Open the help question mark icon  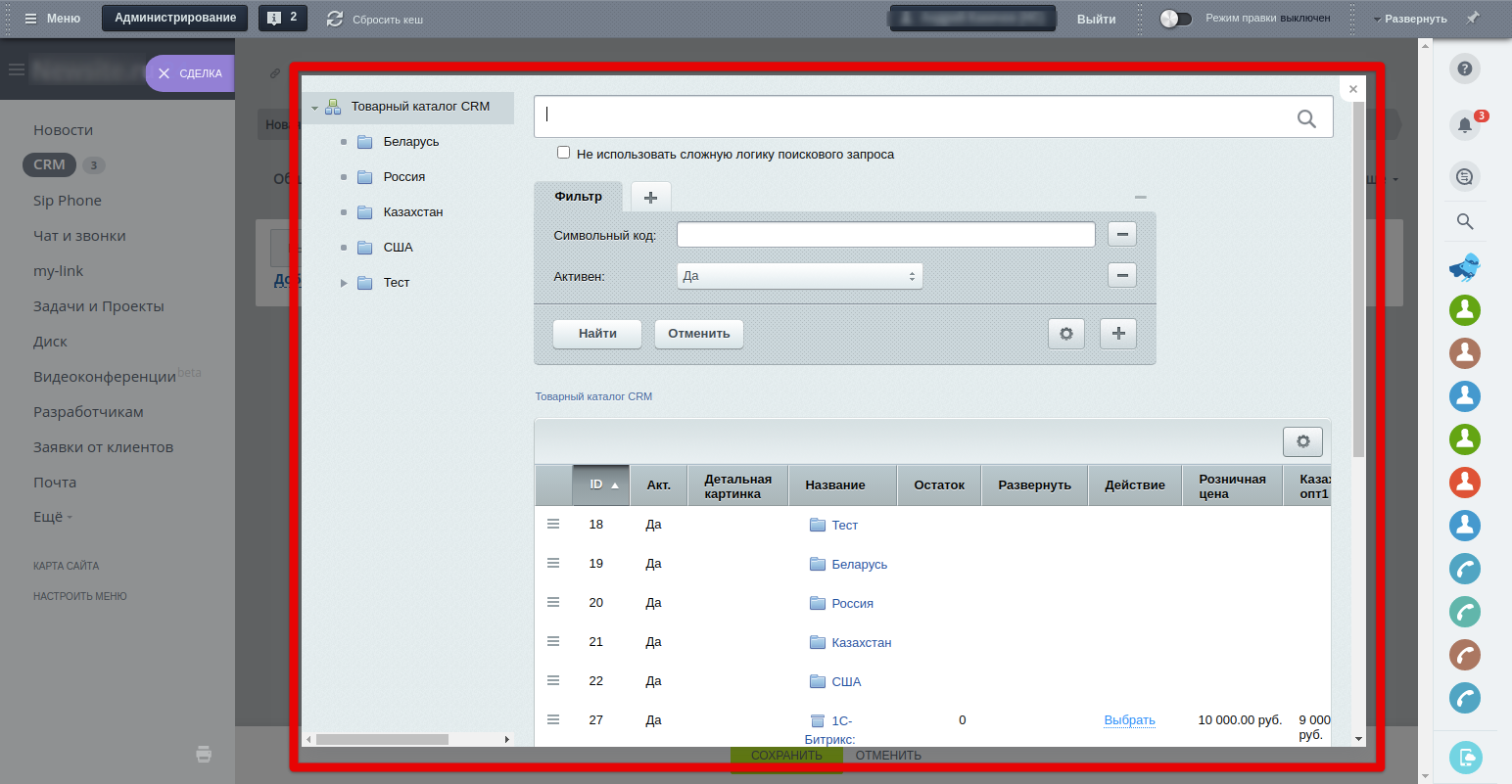click(1464, 69)
